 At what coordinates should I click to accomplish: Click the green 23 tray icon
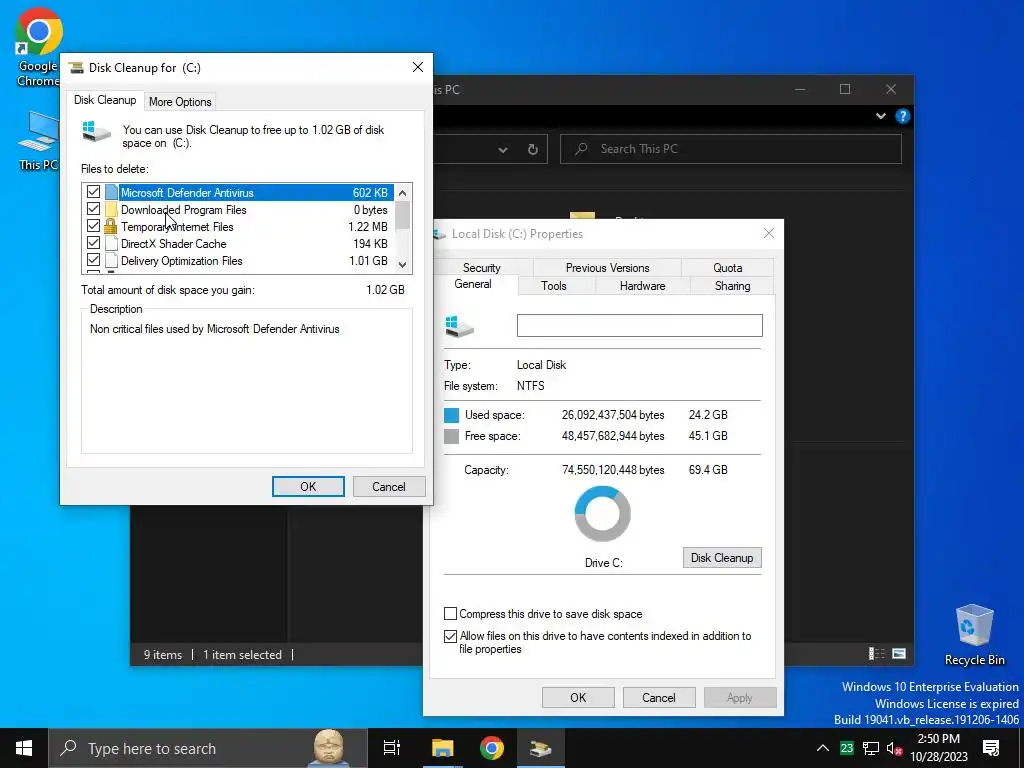click(847, 748)
